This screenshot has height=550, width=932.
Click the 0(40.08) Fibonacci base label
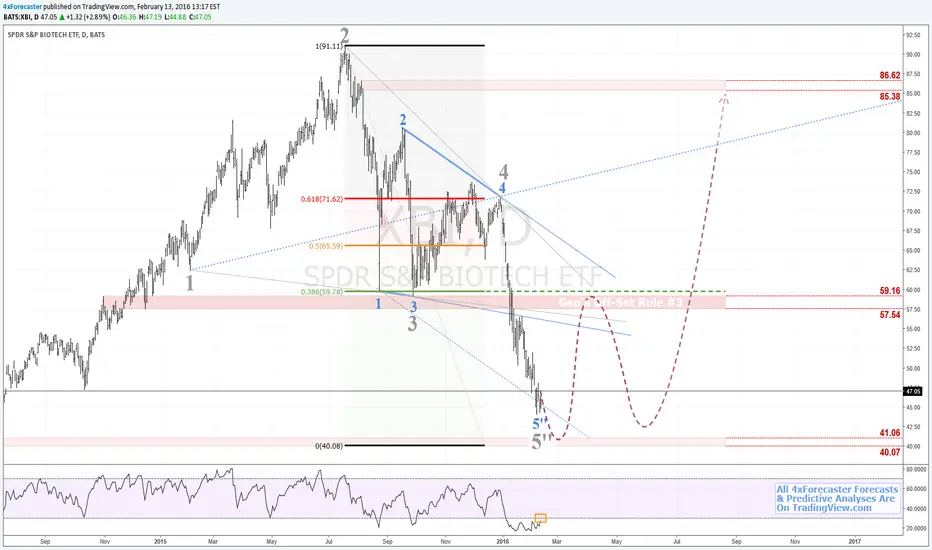pyautogui.click(x=329, y=446)
